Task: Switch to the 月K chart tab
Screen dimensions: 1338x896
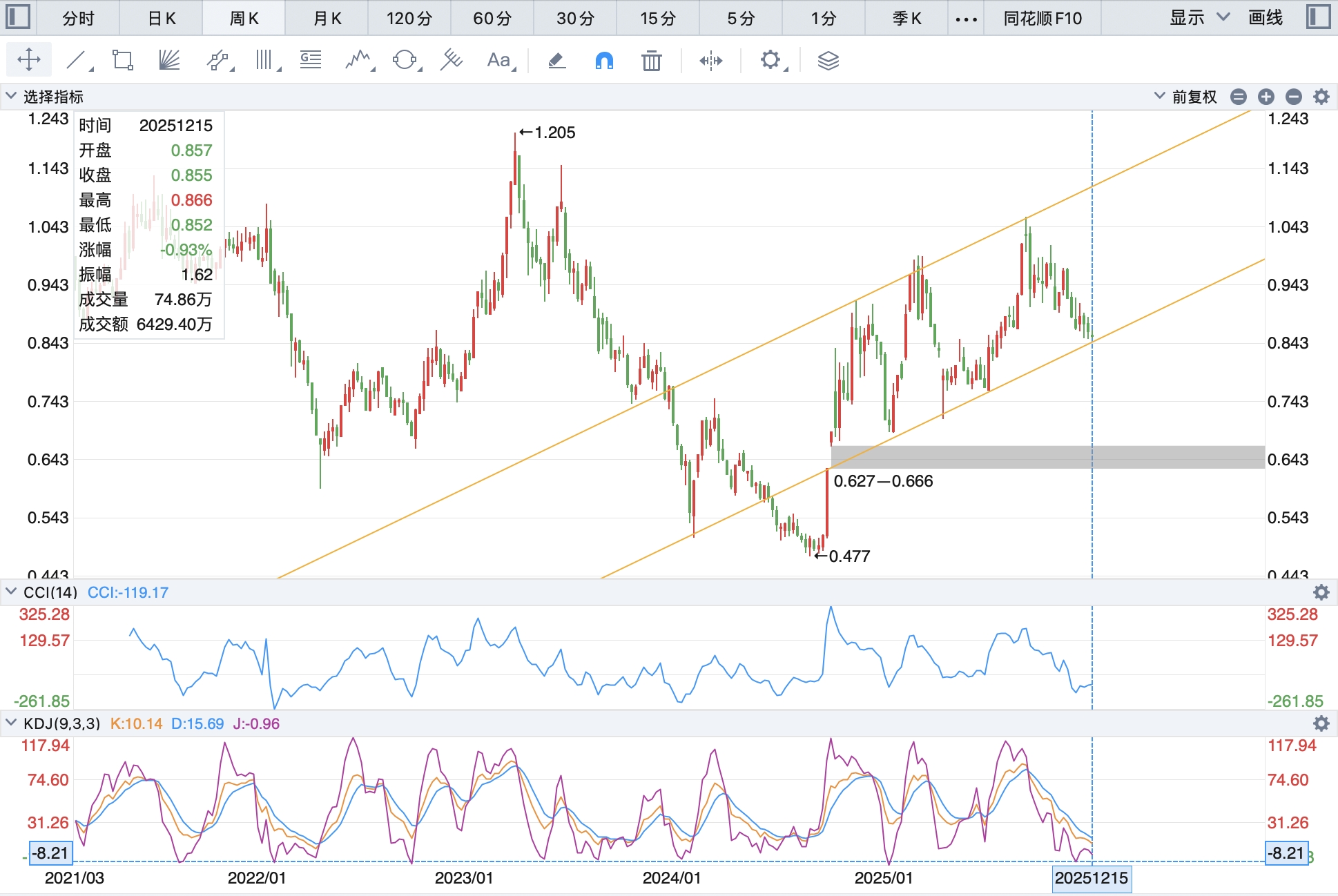Action: coord(327,18)
